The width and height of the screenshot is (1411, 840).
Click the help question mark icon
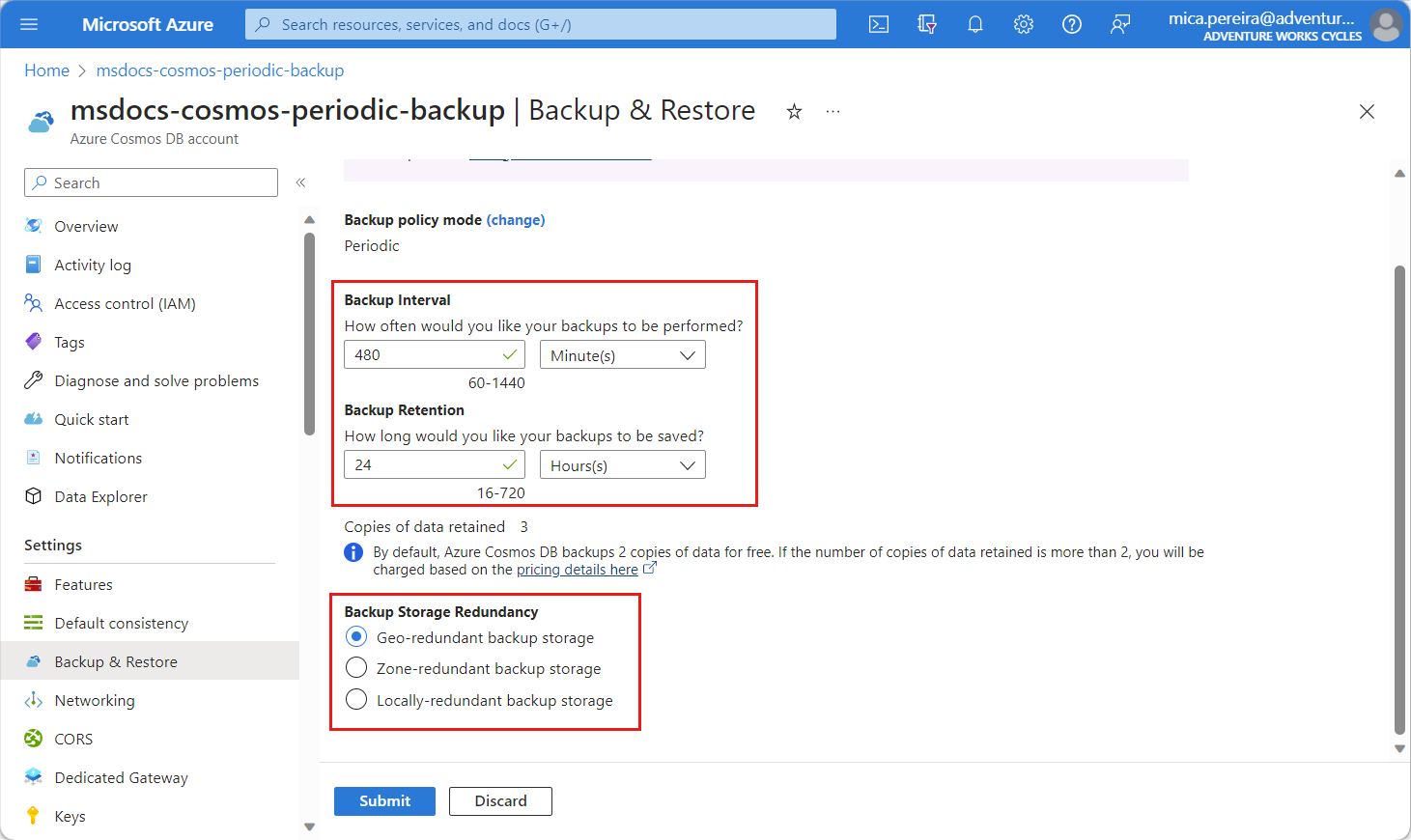1072,24
